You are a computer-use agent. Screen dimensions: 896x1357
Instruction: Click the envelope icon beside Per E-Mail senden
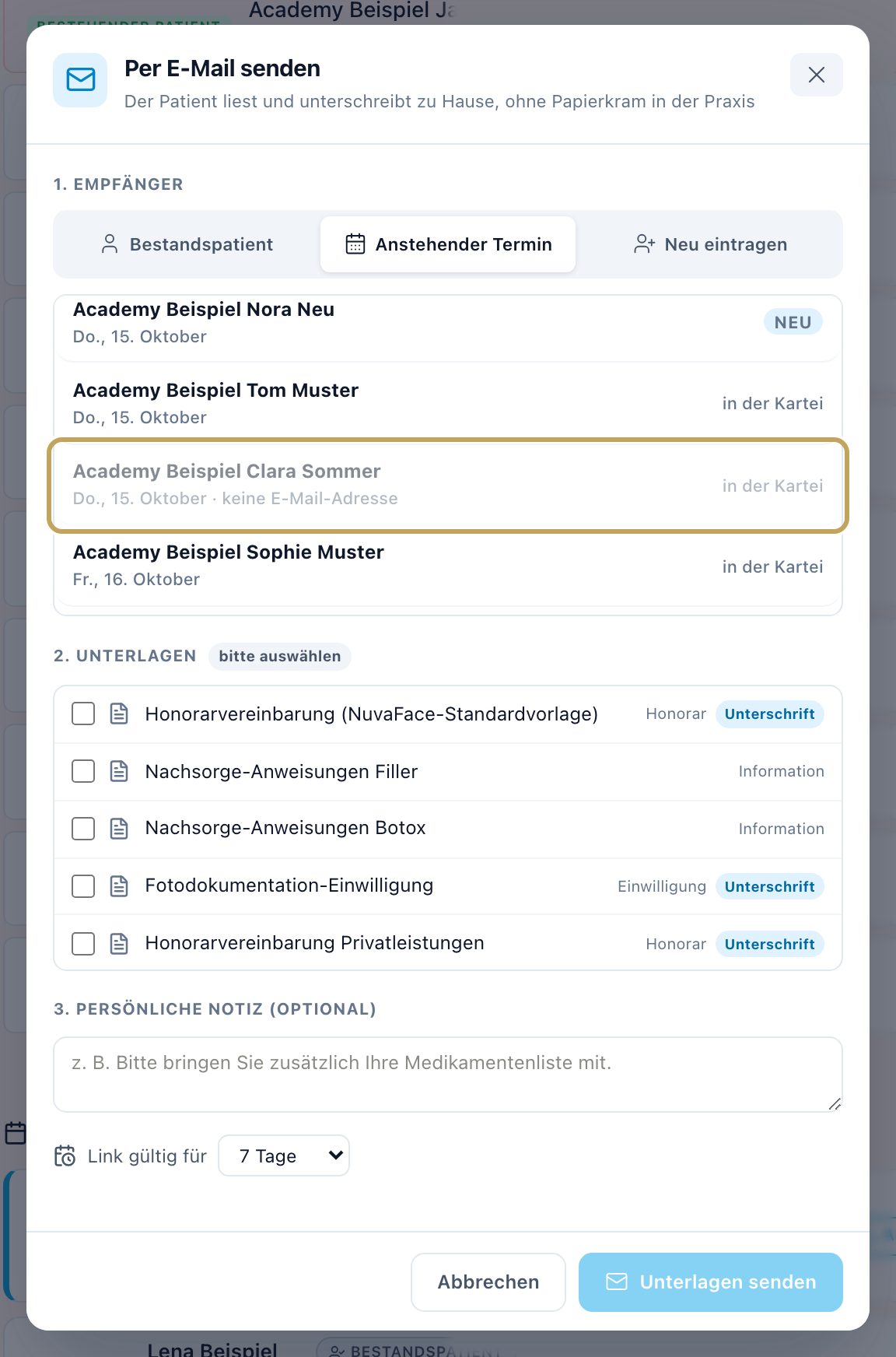(80, 79)
